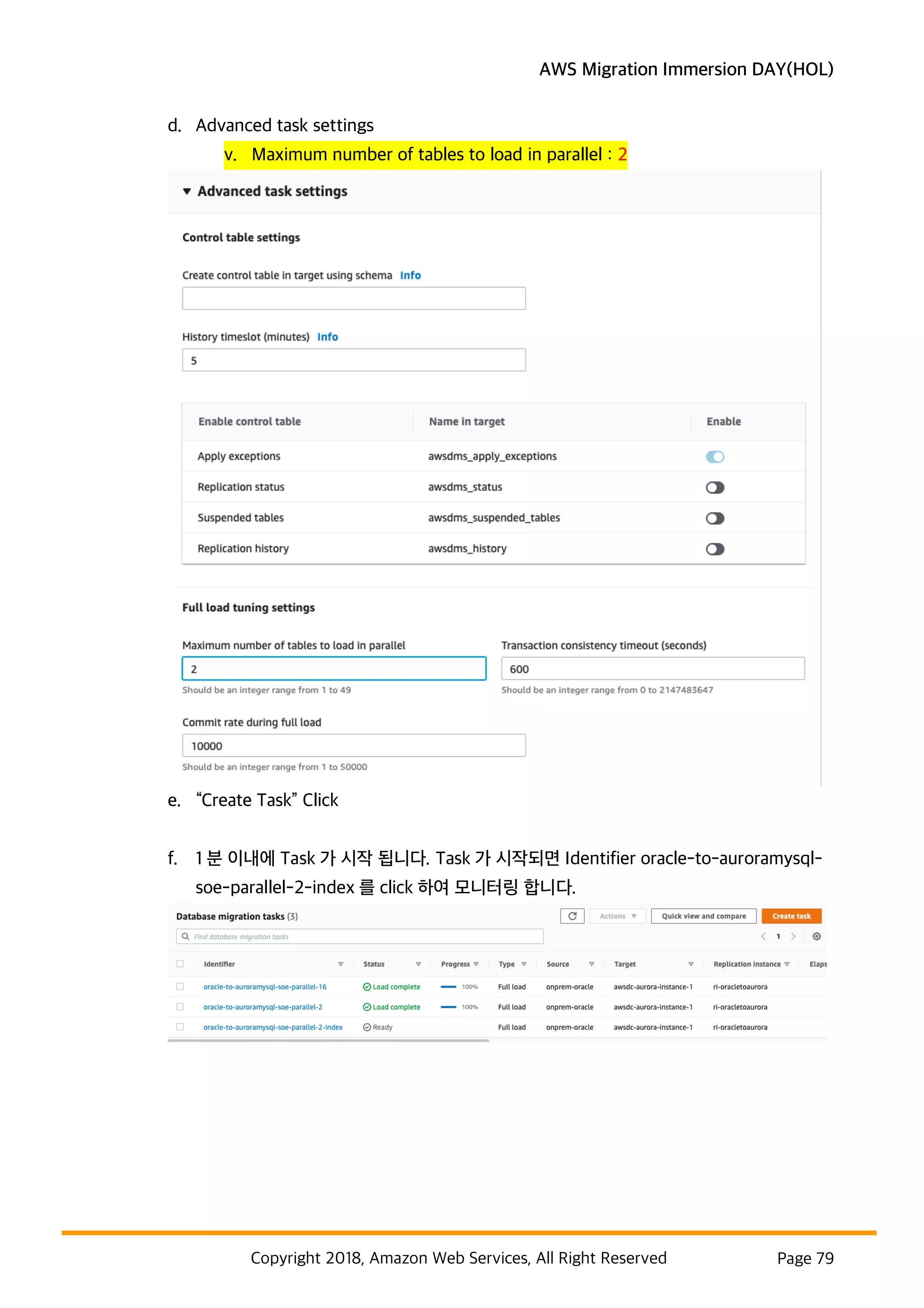The height and width of the screenshot is (1308, 924).
Task: Open table preferences gear icon
Action: pyautogui.click(x=817, y=937)
